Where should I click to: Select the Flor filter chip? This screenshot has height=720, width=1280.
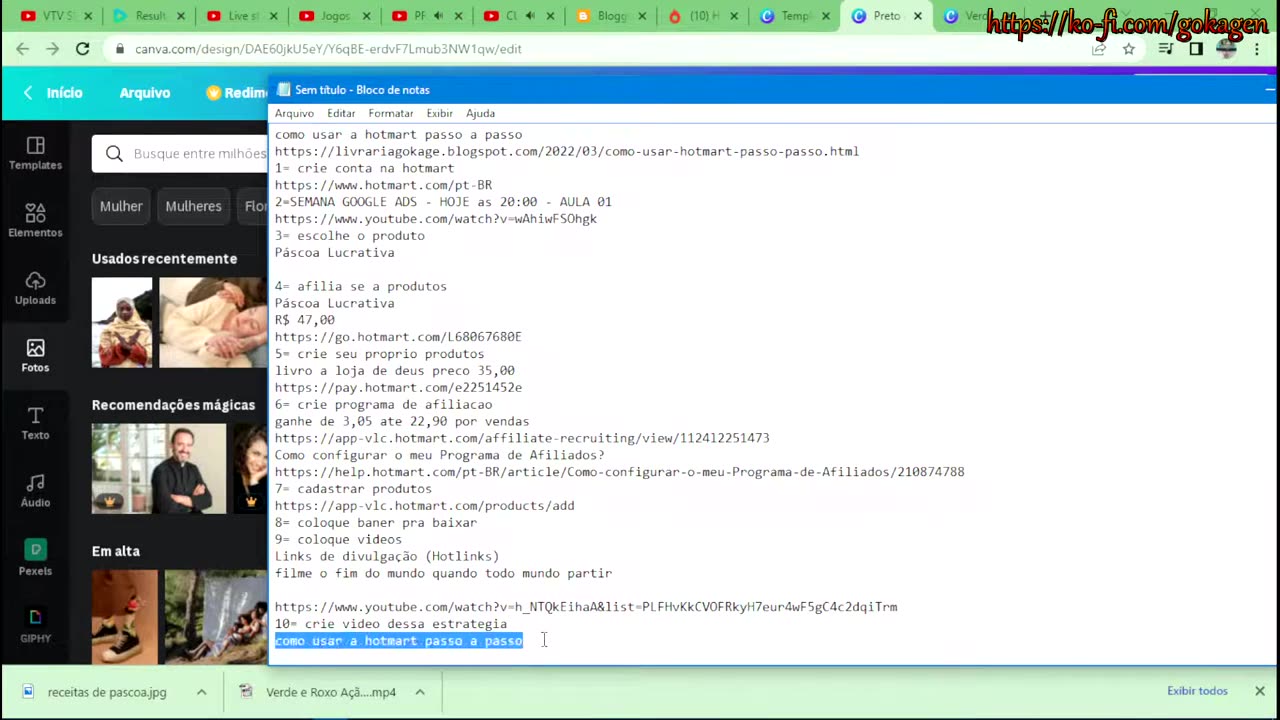(253, 206)
